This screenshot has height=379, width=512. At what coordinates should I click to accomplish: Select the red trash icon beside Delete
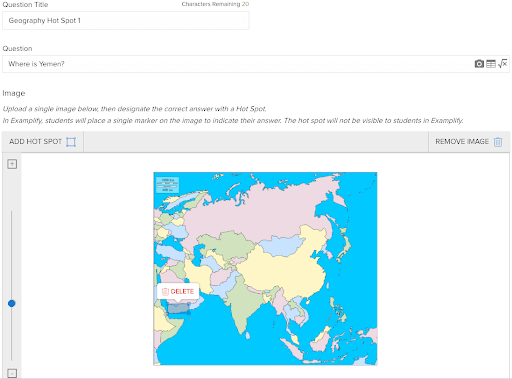pos(165,292)
